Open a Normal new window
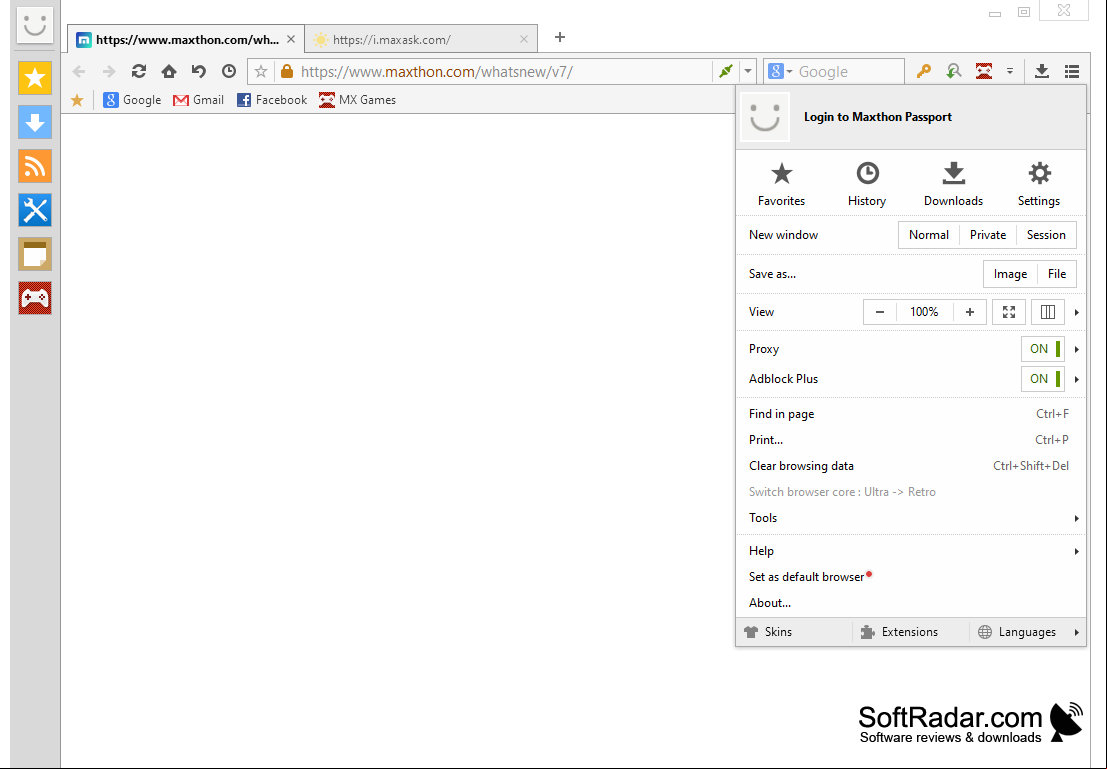The height and width of the screenshot is (769, 1107). [x=928, y=235]
